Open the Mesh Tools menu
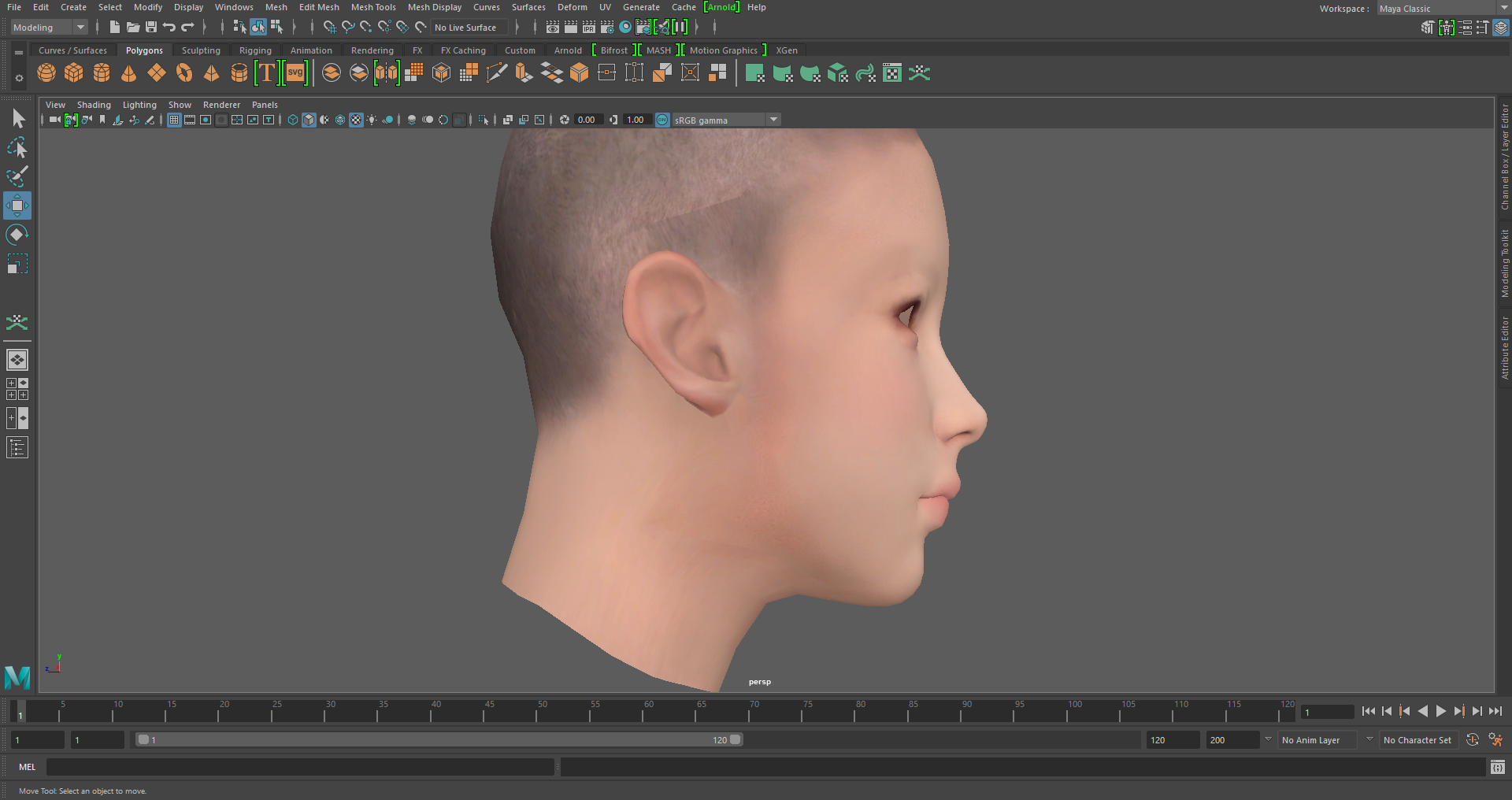Image resolution: width=1512 pixels, height=800 pixels. click(x=373, y=7)
